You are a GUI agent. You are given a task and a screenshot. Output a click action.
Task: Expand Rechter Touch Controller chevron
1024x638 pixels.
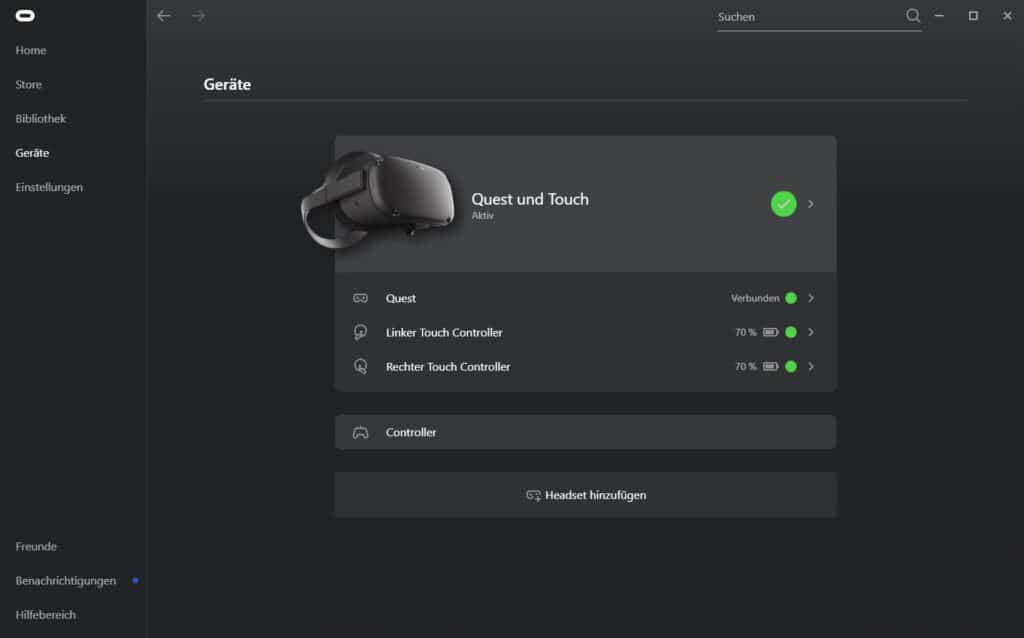coord(811,367)
